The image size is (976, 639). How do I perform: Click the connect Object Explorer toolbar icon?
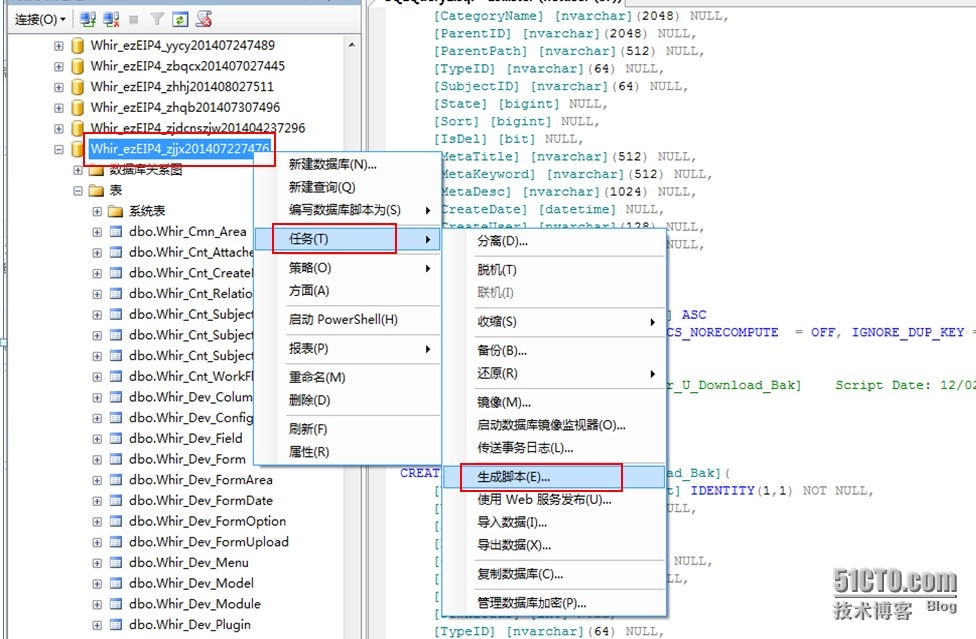[88, 20]
